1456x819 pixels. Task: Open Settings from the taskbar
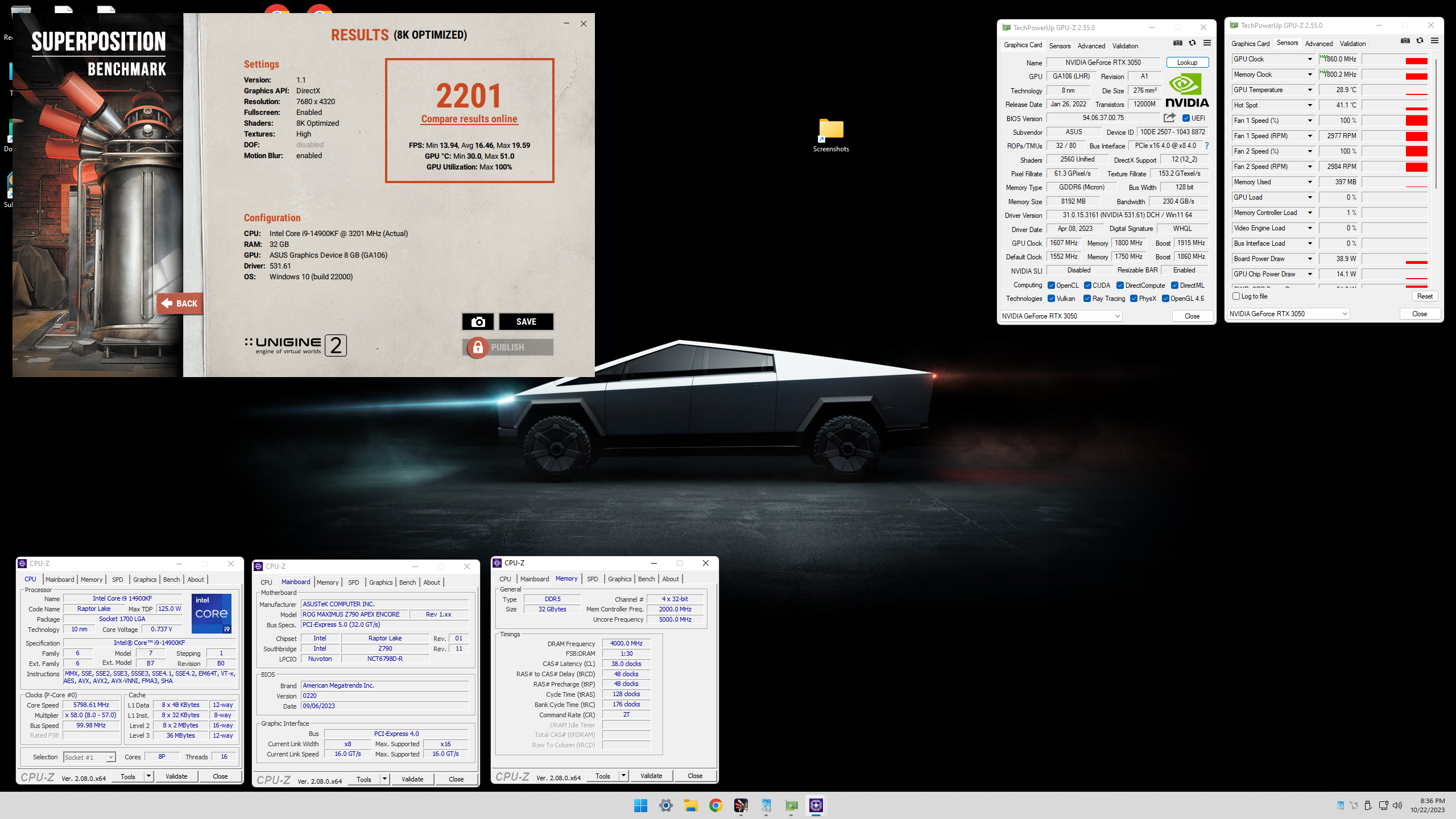pos(666,805)
